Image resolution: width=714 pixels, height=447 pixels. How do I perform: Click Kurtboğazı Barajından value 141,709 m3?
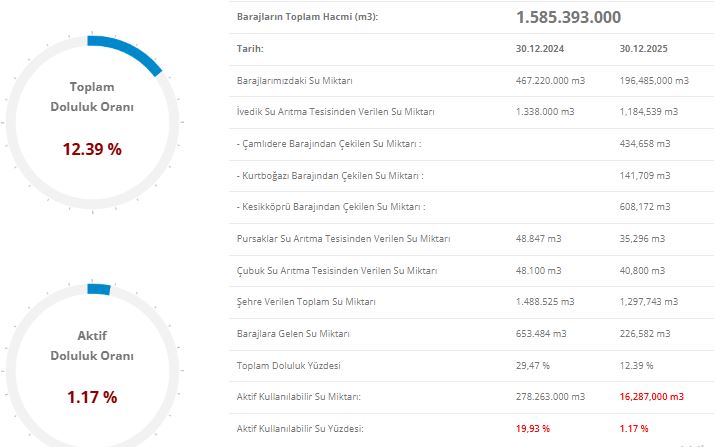(649, 175)
